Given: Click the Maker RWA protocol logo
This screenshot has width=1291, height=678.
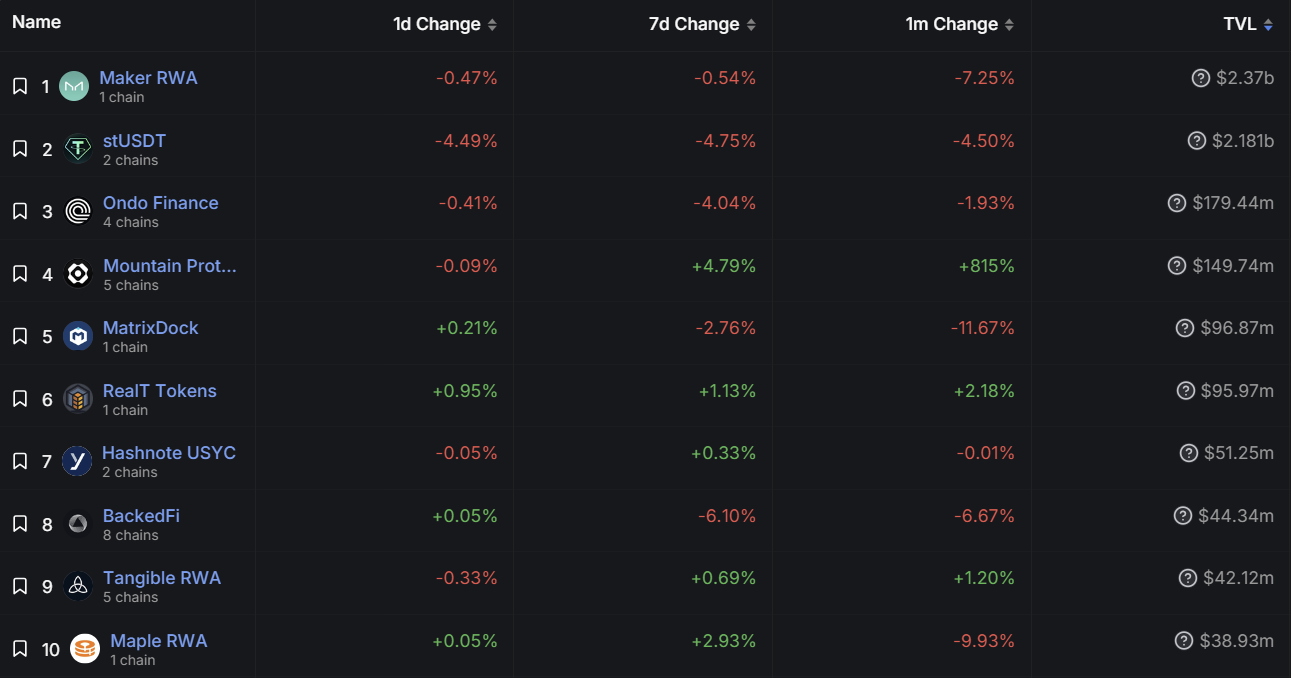Looking at the screenshot, I should tap(74, 87).
